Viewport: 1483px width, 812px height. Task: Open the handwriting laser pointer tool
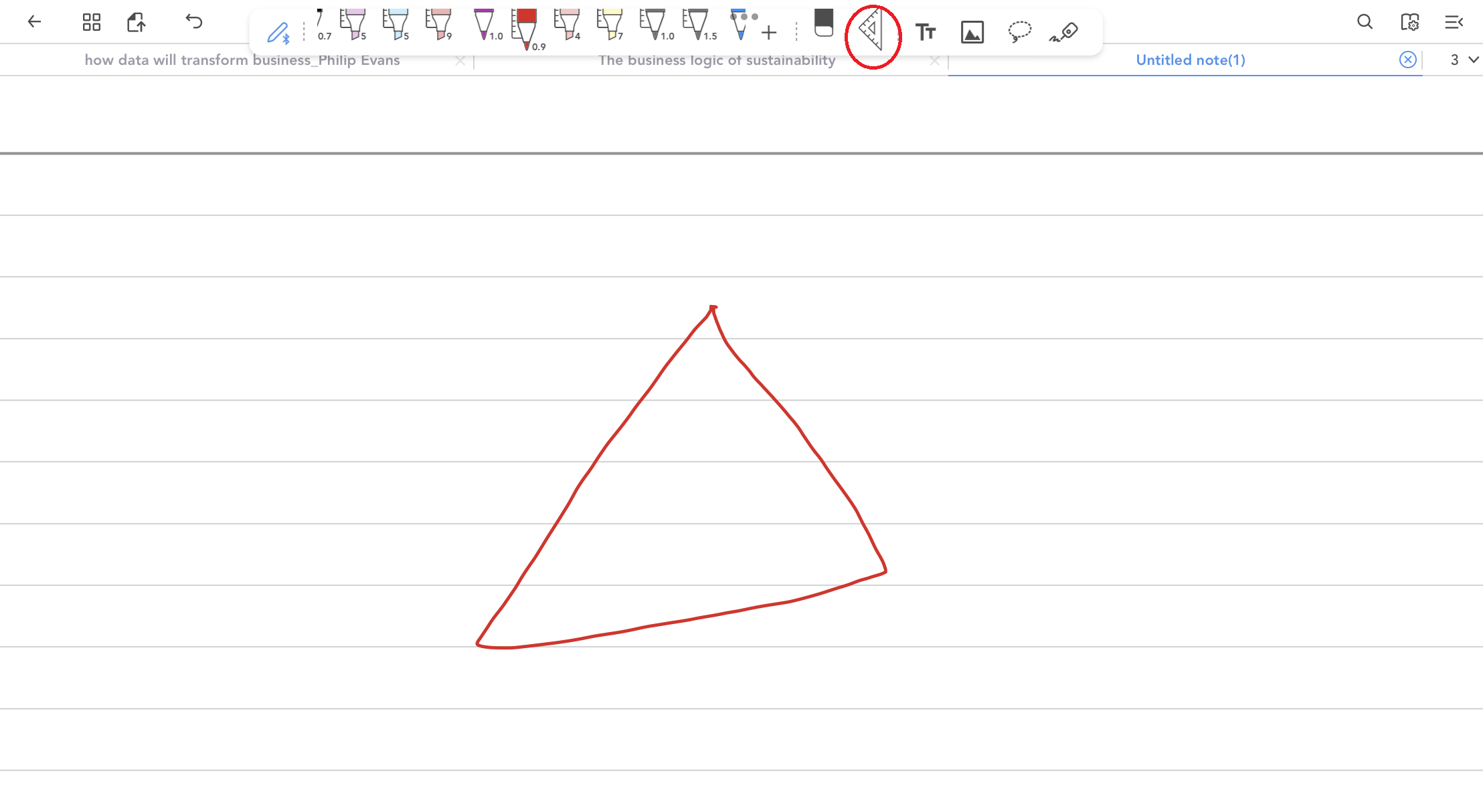(1064, 31)
